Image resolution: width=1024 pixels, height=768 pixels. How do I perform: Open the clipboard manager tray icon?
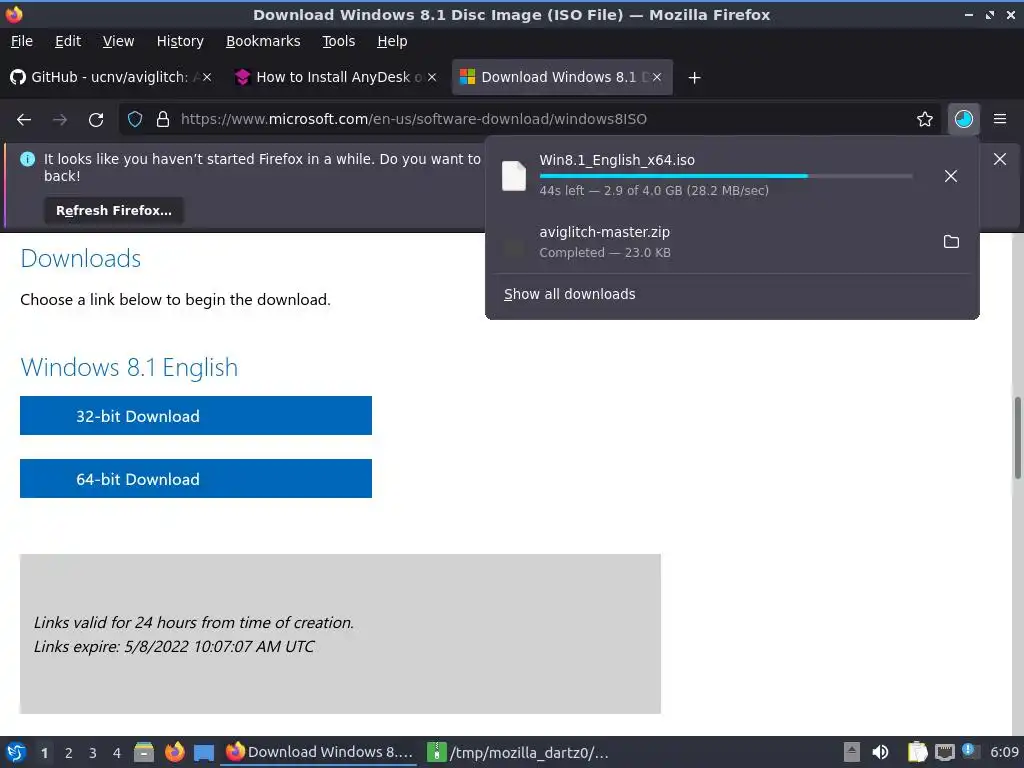[x=917, y=752]
